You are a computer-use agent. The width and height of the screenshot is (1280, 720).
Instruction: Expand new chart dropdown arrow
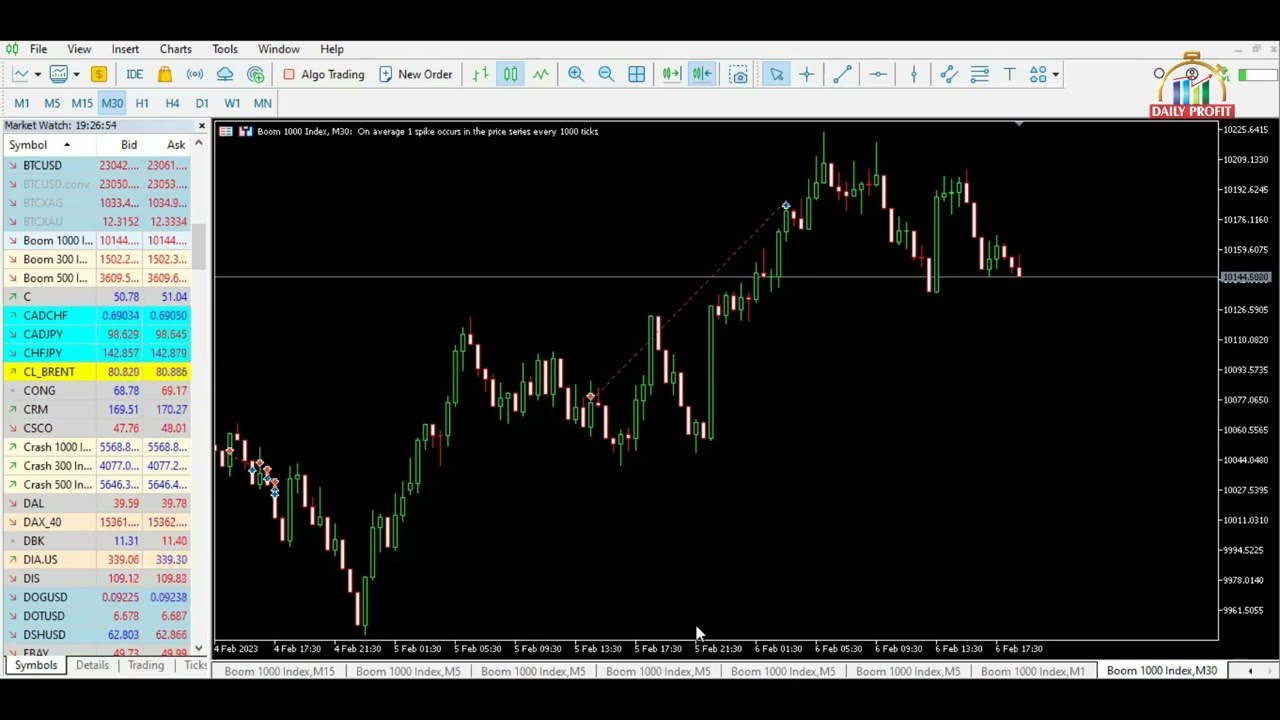coord(38,74)
